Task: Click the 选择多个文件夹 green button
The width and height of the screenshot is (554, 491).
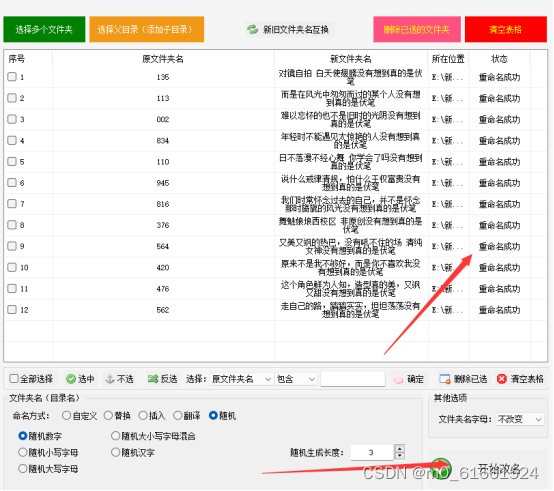Action: (44, 29)
